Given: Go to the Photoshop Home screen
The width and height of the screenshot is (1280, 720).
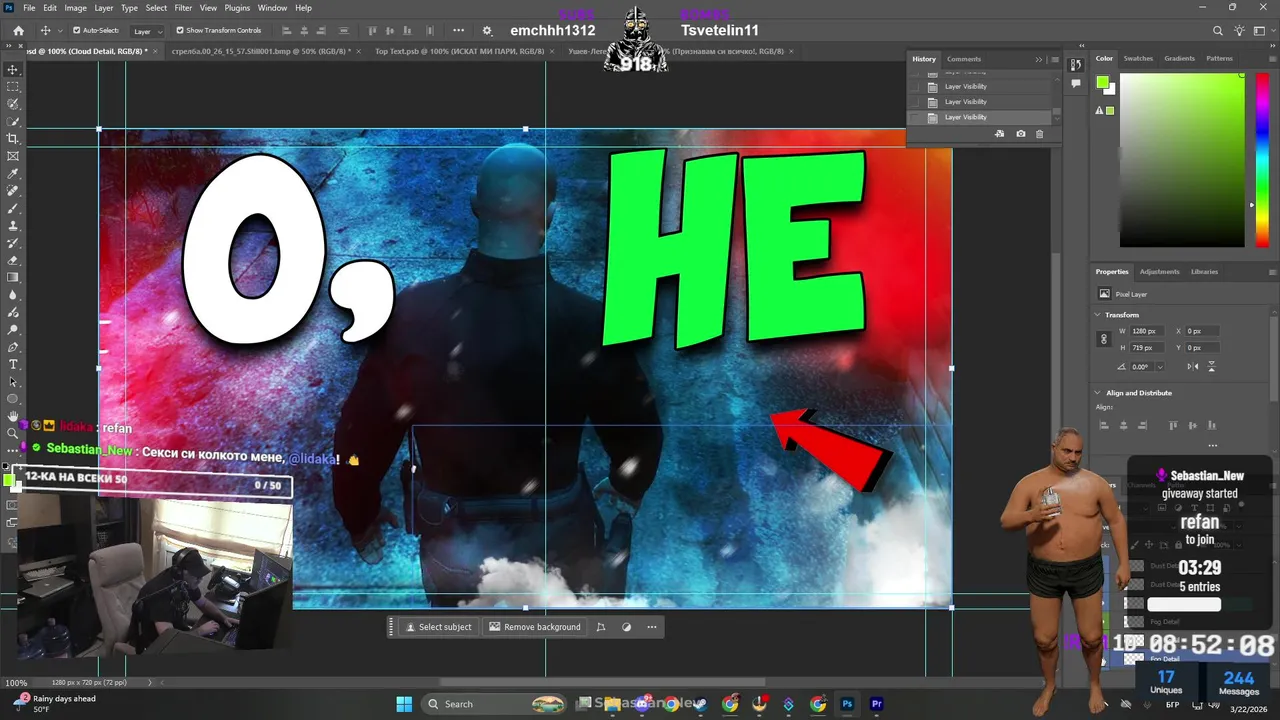Looking at the screenshot, I should click(18, 31).
